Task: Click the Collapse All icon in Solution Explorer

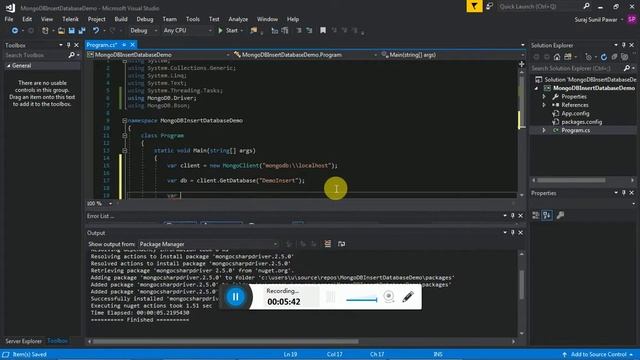Action: (614, 57)
